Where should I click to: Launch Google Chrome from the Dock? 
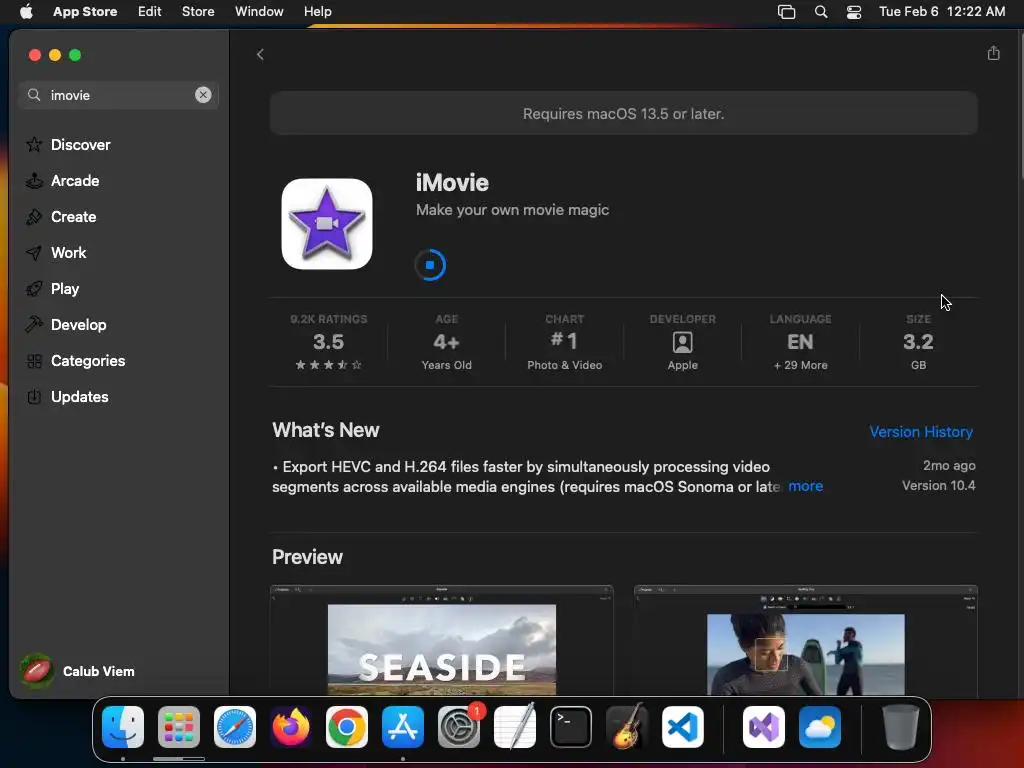pyautogui.click(x=347, y=727)
